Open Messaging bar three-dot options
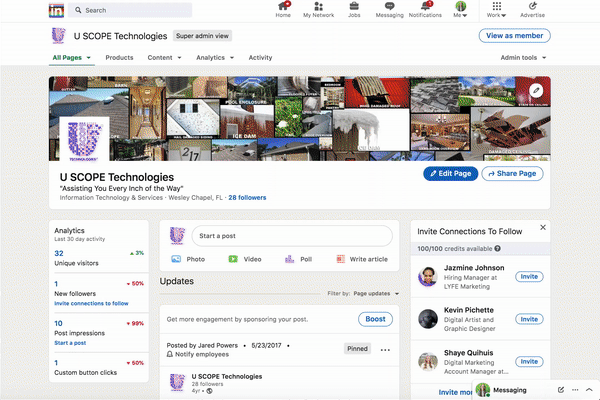The height and width of the screenshot is (400, 600). point(575,390)
